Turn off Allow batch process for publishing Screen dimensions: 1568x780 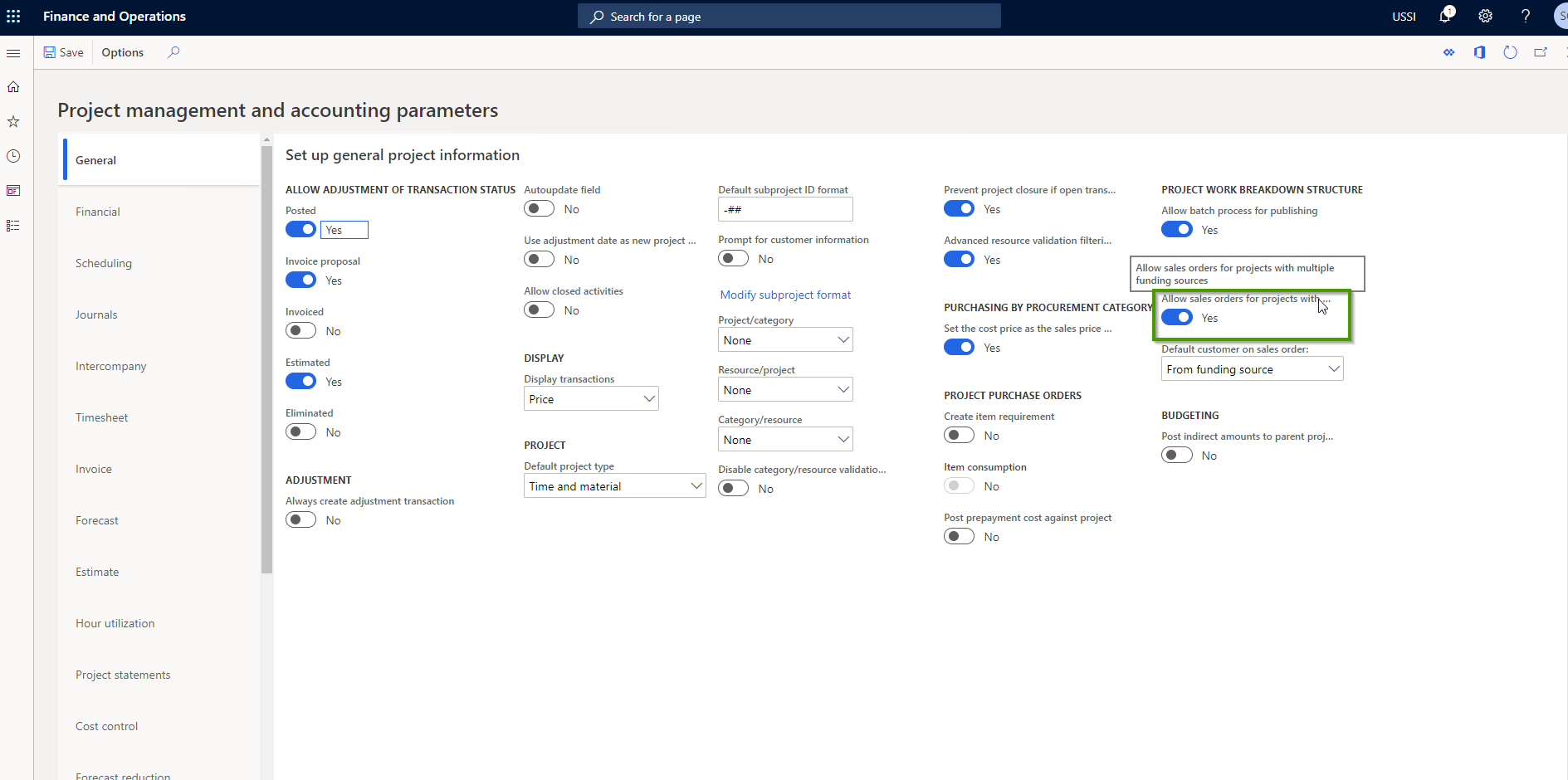[1177, 229]
